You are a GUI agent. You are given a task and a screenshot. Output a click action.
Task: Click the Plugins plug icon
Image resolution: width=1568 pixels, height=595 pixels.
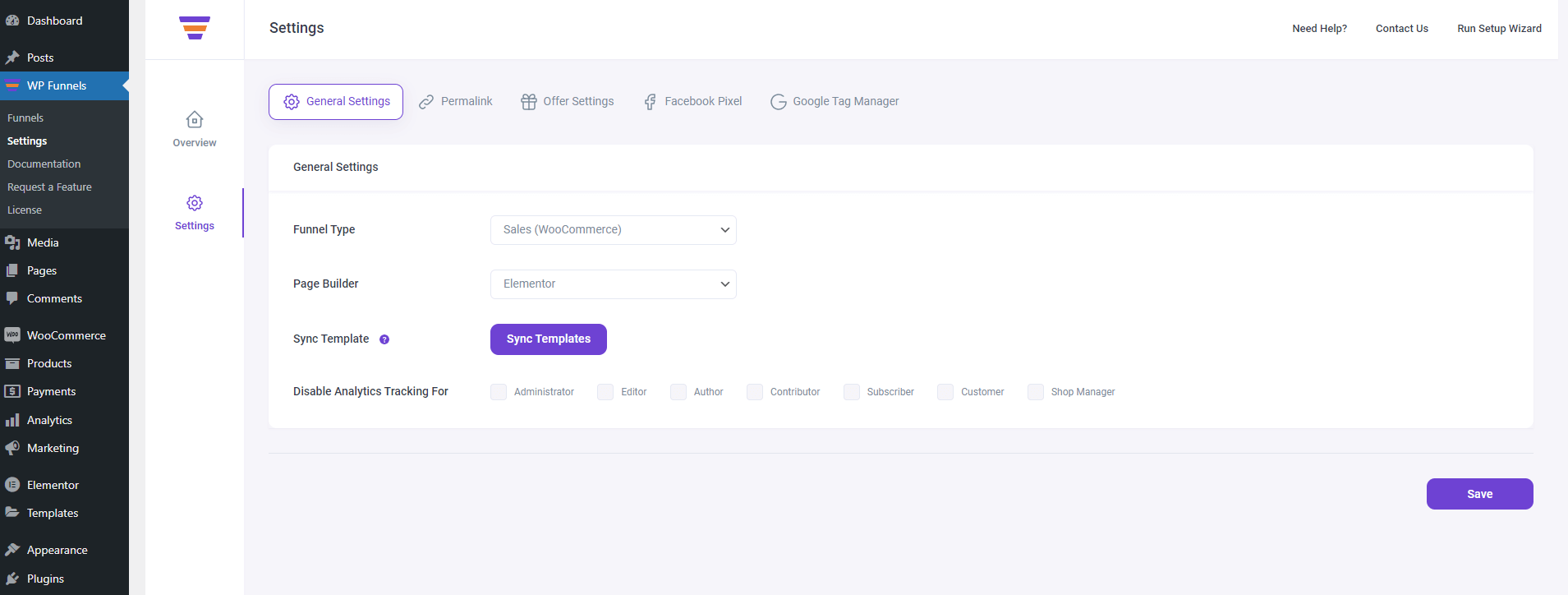click(x=12, y=579)
